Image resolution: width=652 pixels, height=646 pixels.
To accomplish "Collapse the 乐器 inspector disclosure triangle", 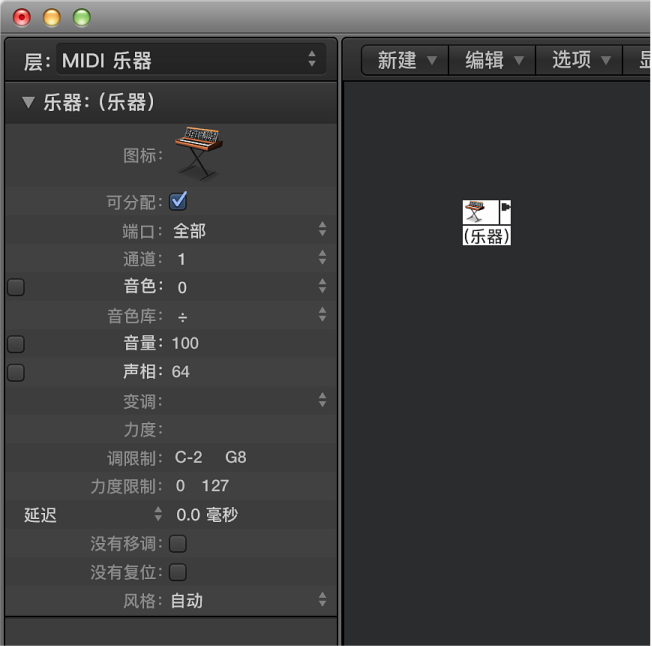I will (28, 102).
